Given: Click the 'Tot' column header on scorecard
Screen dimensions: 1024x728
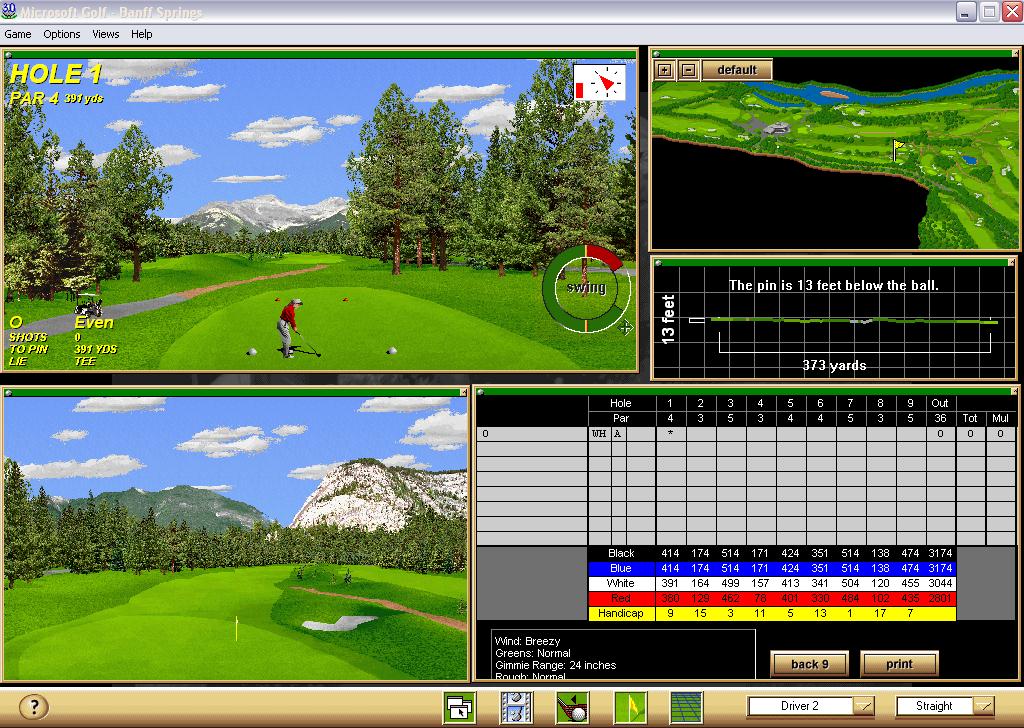Looking at the screenshot, I should pos(970,418).
